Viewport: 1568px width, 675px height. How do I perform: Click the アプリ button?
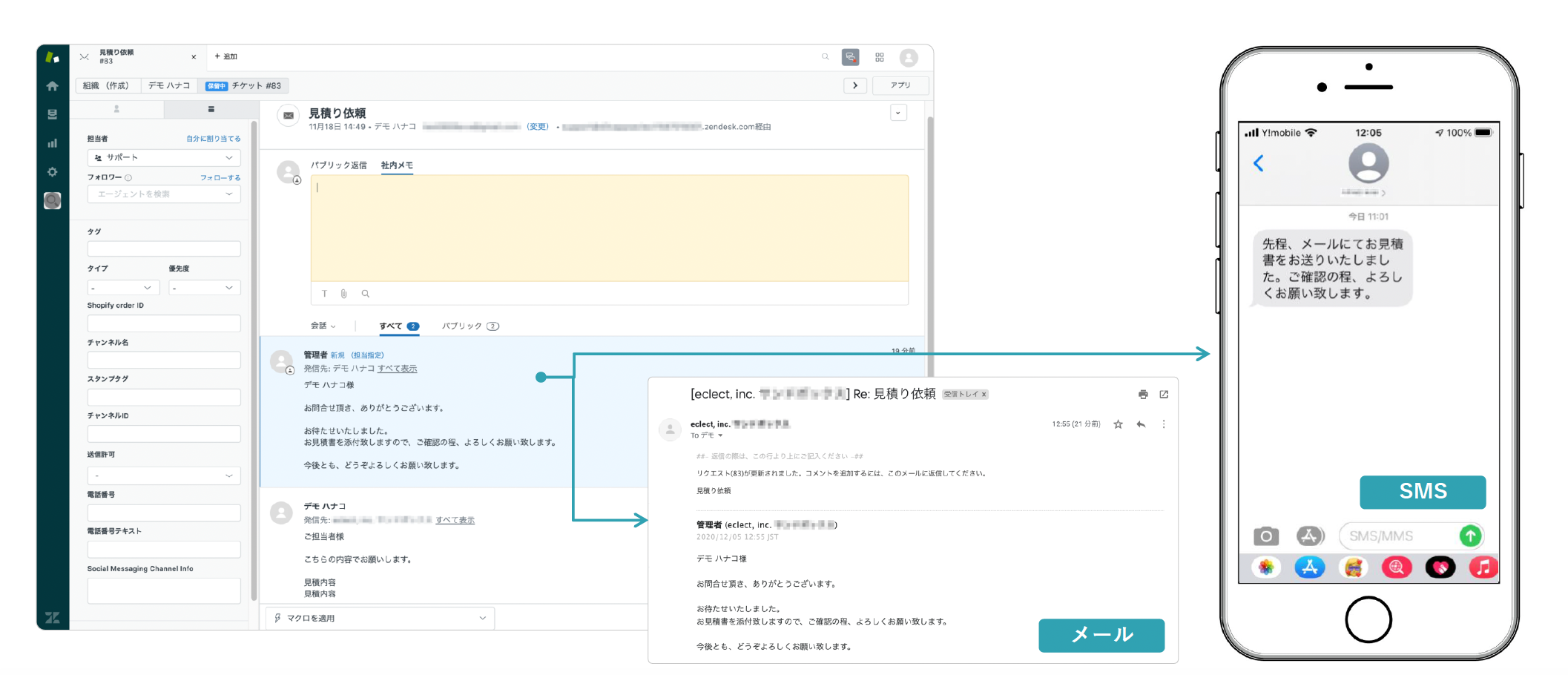tap(900, 85)
